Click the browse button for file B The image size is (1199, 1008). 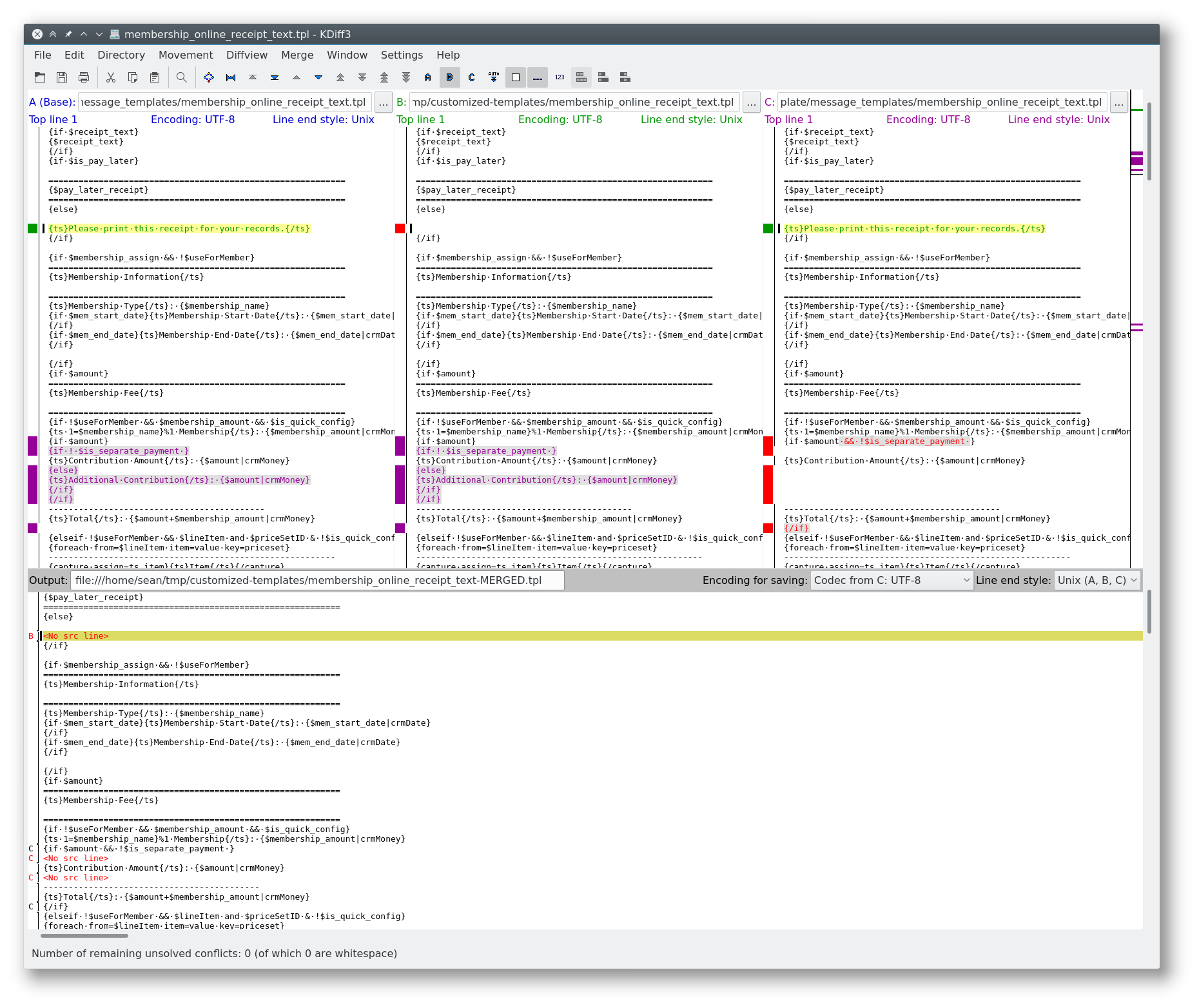[752, 102]
